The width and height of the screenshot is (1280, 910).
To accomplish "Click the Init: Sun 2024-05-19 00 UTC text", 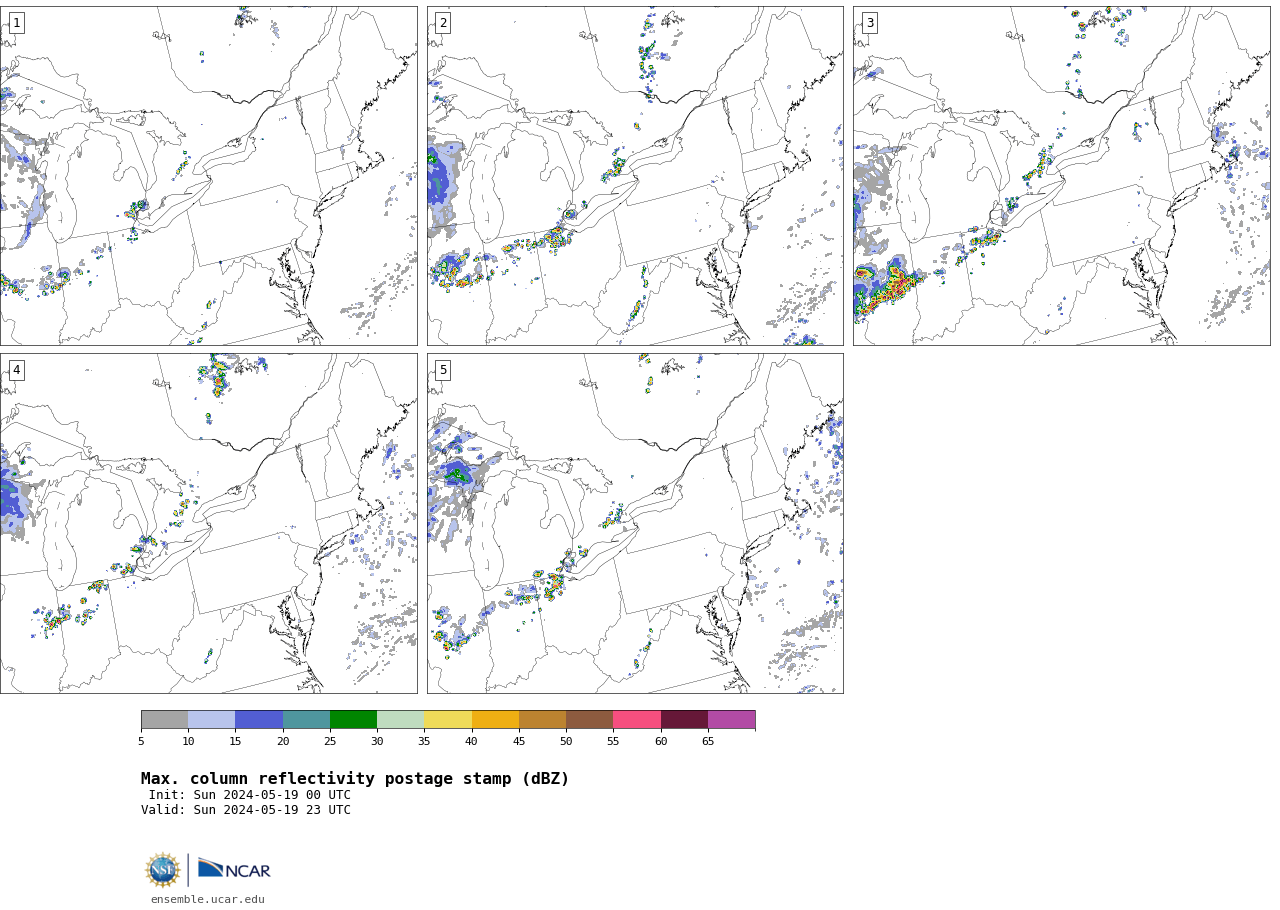I will pos(250,795).
